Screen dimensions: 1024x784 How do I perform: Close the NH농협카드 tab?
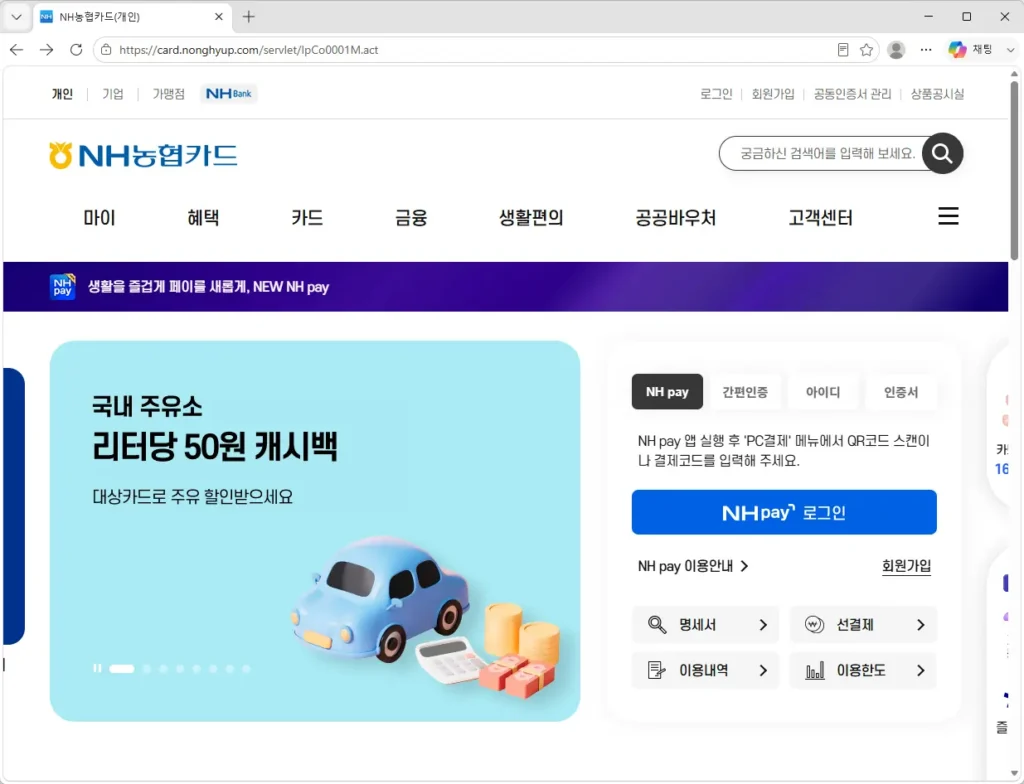coord(219,17)
